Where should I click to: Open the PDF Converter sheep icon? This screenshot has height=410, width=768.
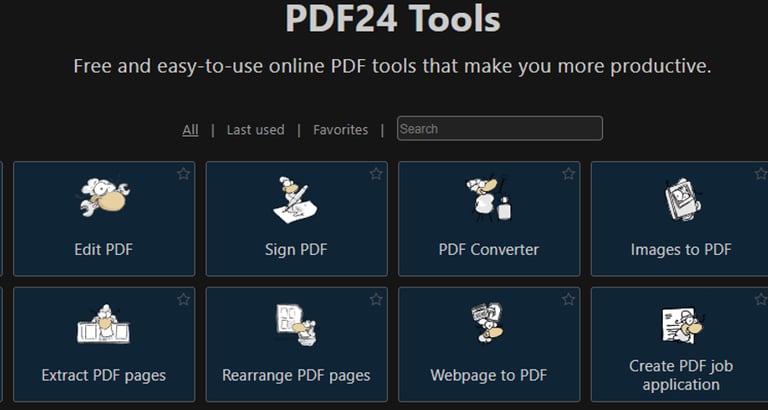(489, 199)
